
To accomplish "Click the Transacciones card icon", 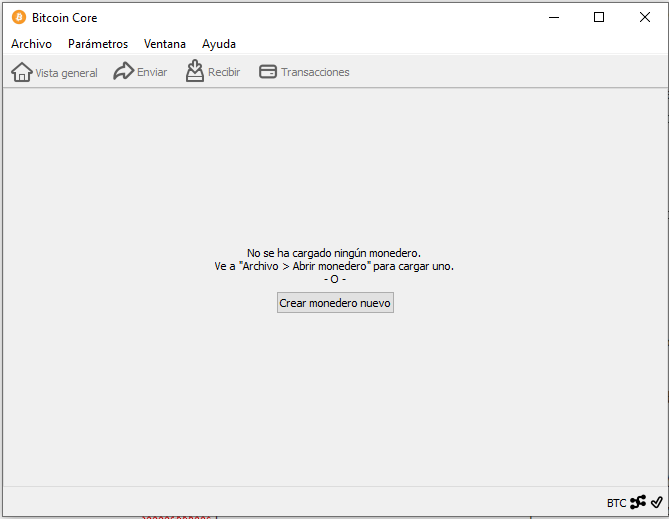I will coord(268,71).
